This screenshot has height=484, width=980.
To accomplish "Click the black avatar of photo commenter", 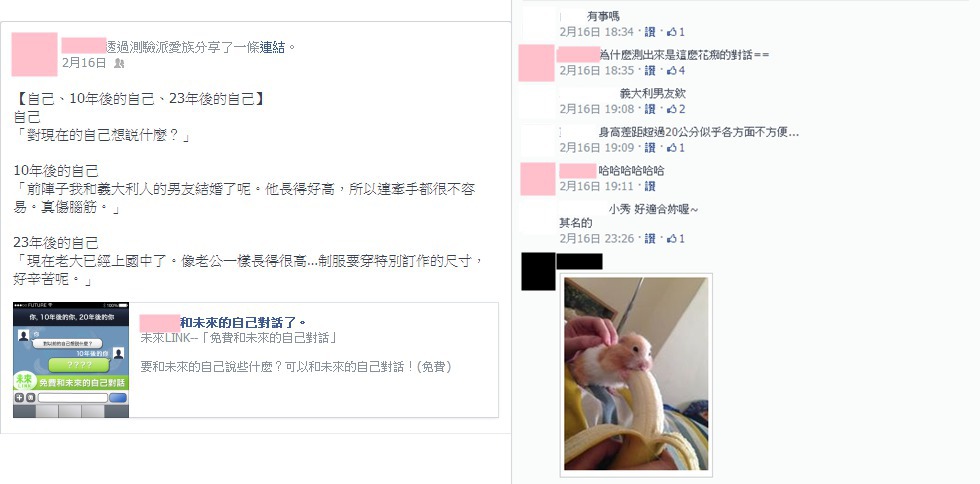I will [538, 271].
